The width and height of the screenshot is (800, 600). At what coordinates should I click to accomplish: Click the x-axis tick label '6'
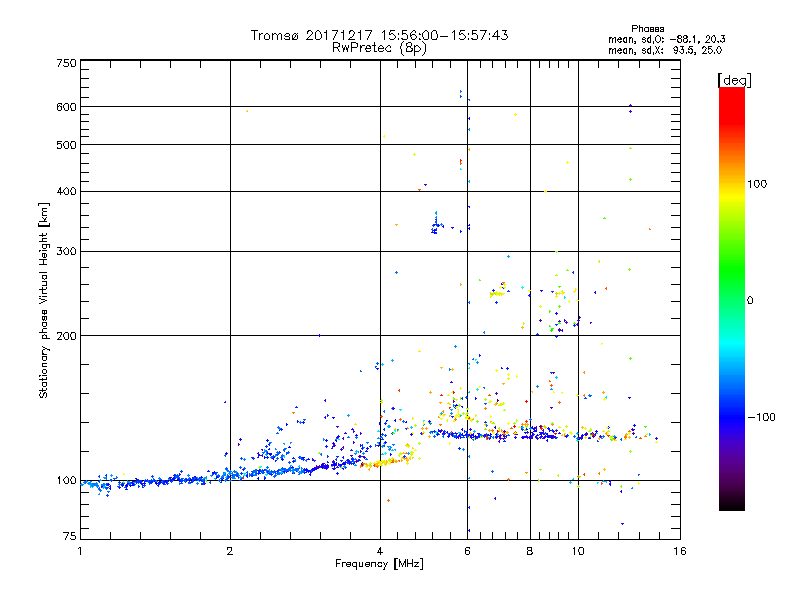(467, 551)
